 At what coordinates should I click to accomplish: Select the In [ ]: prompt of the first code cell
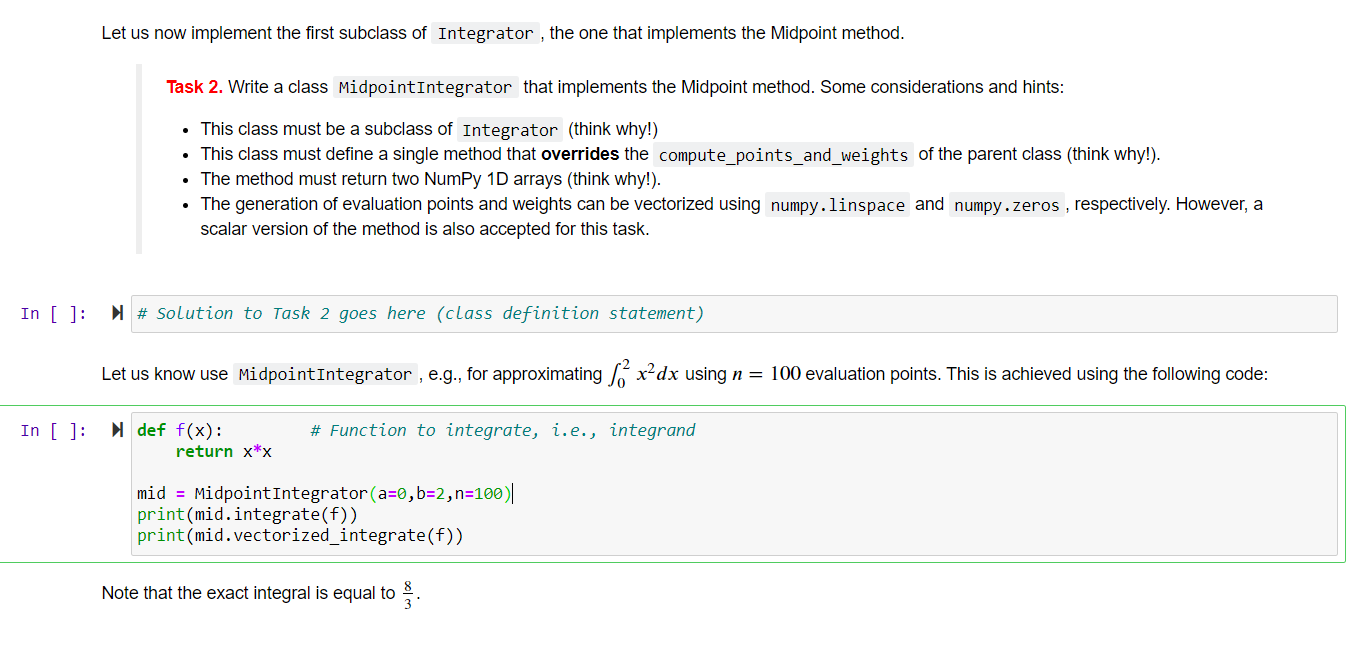[x=53, y=313]
